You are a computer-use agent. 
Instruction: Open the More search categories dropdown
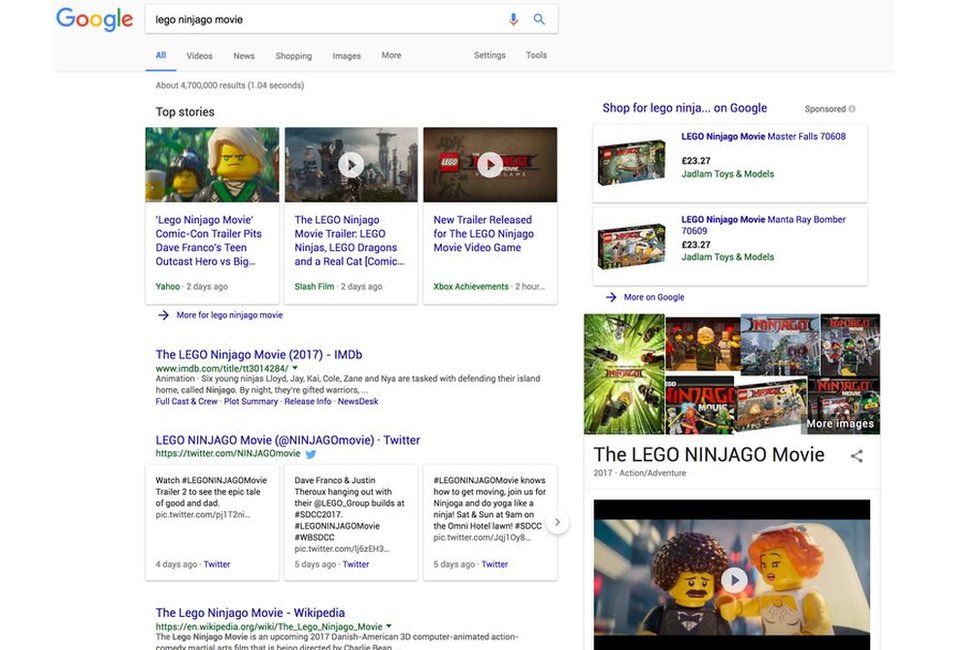(x=391, y=55)
